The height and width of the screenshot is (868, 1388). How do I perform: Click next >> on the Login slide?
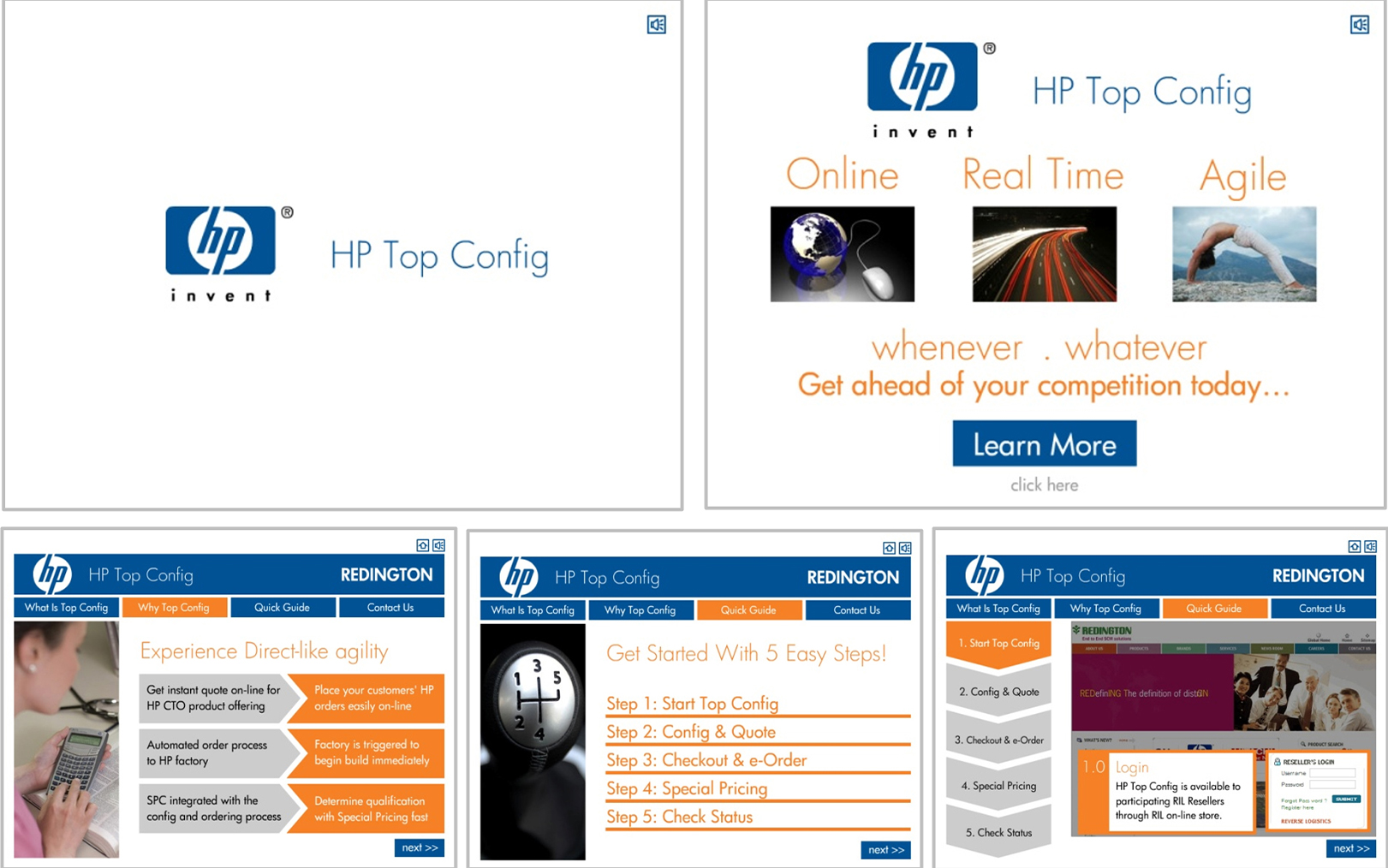click(x=1352, y=848)
